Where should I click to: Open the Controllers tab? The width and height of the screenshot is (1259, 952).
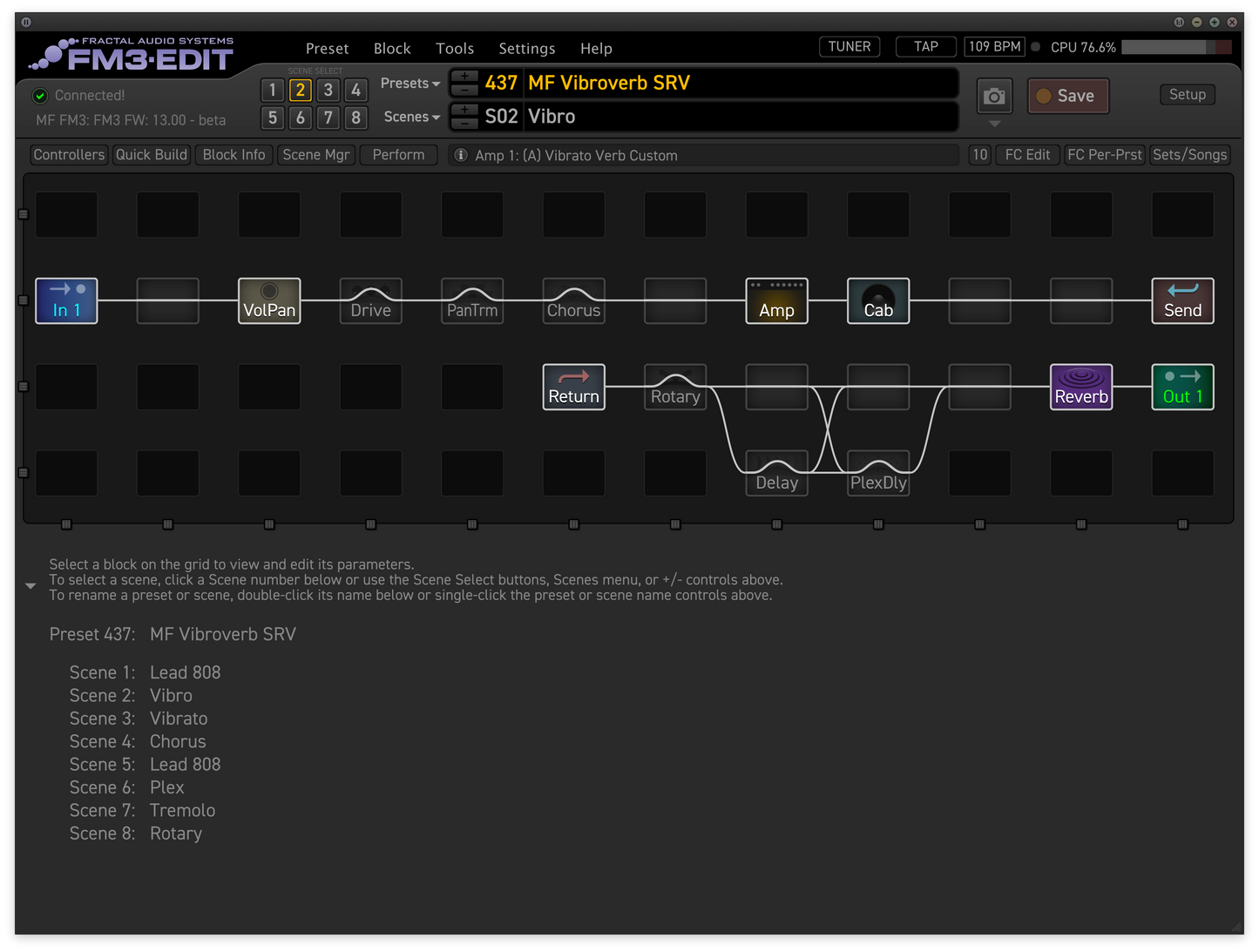coord(69,155)
